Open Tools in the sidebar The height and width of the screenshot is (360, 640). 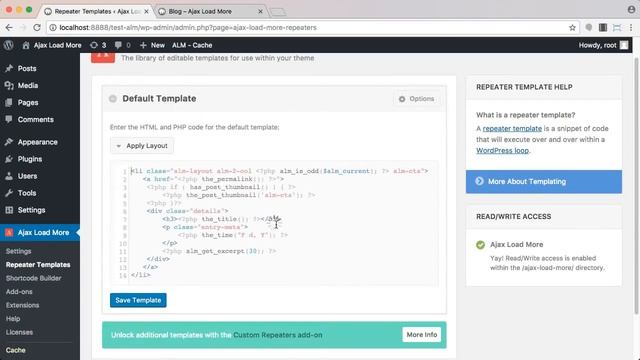(x=27, y=193)
